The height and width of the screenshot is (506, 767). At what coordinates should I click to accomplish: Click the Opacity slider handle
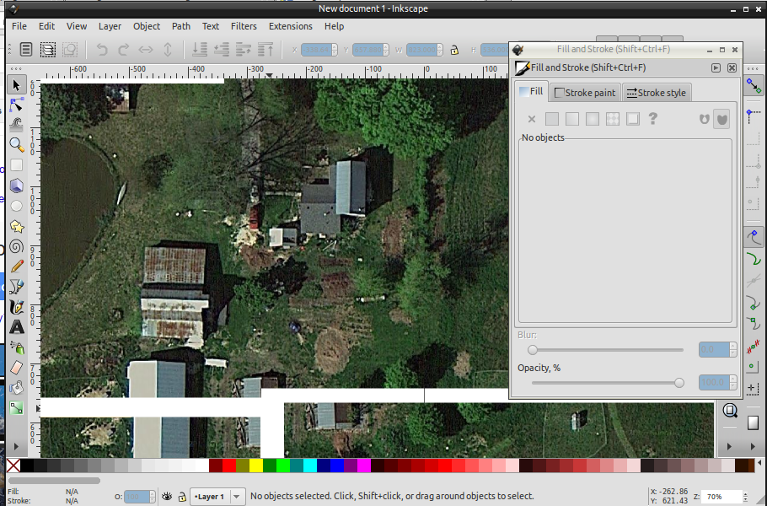pyautogui.click(x=679, y=382)
